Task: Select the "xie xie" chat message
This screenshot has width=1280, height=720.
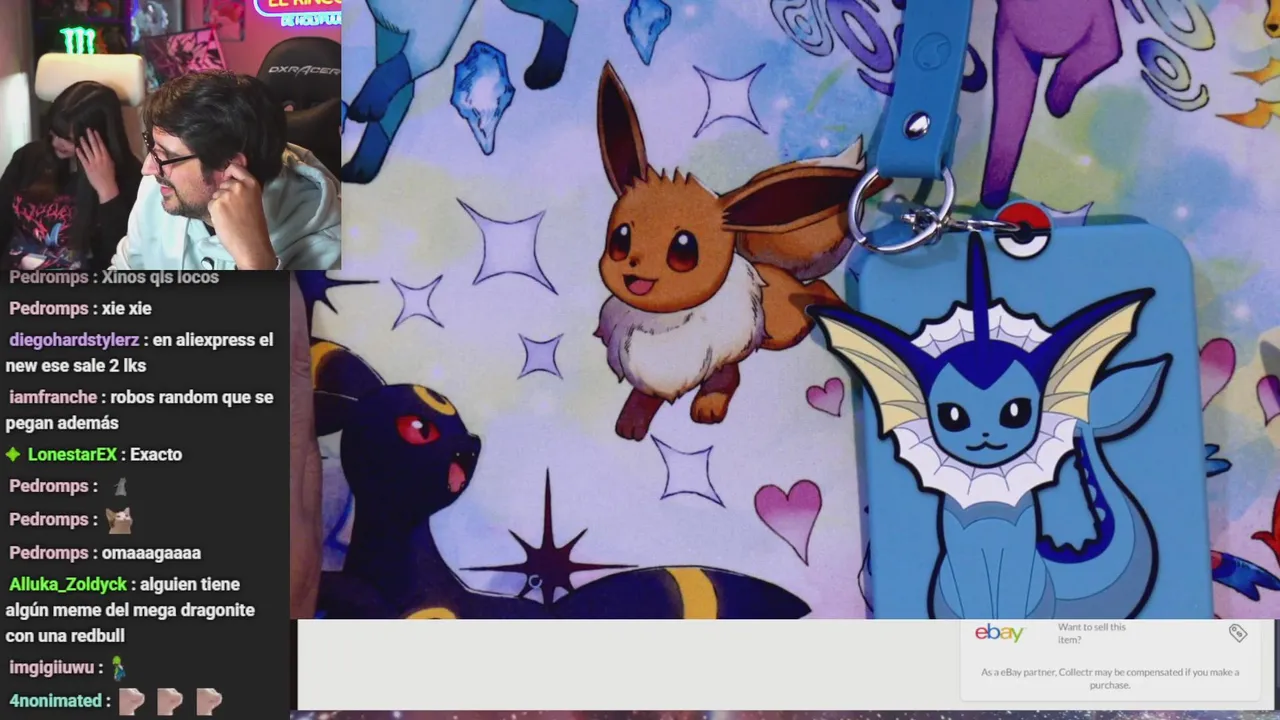Action: click(x=126, y=308)
